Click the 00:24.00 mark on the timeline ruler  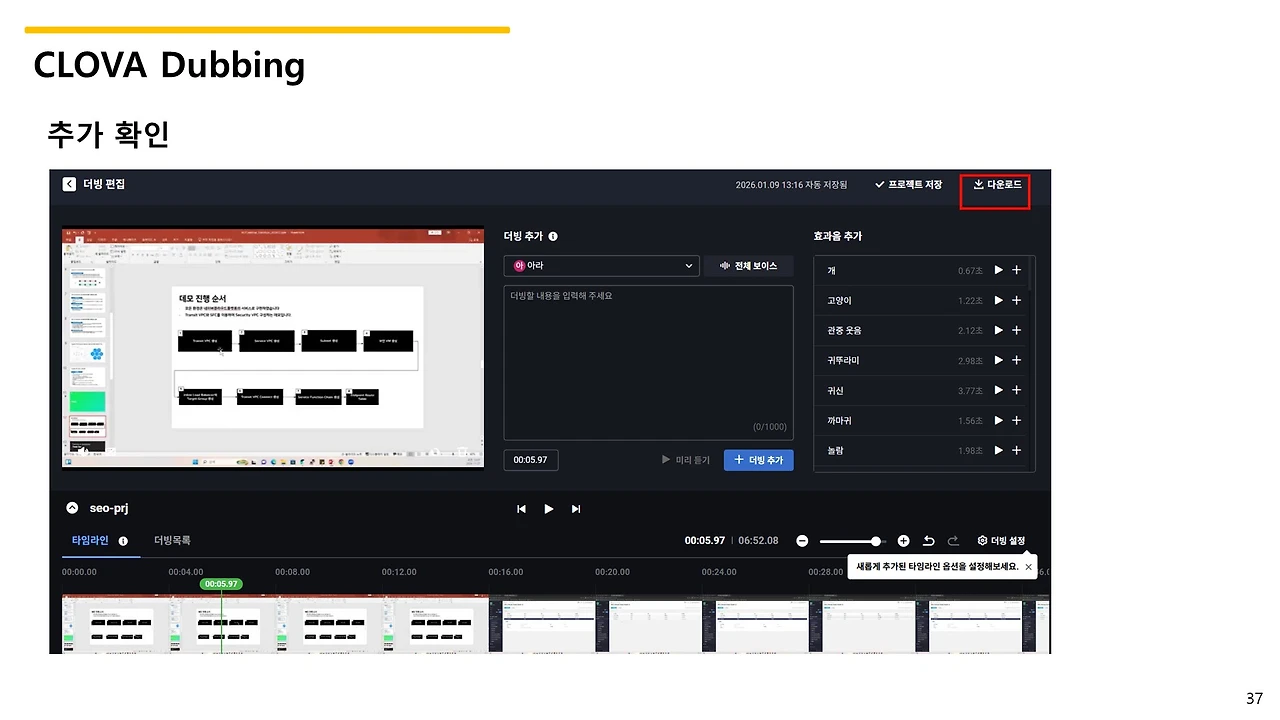(x=719, y=572)
